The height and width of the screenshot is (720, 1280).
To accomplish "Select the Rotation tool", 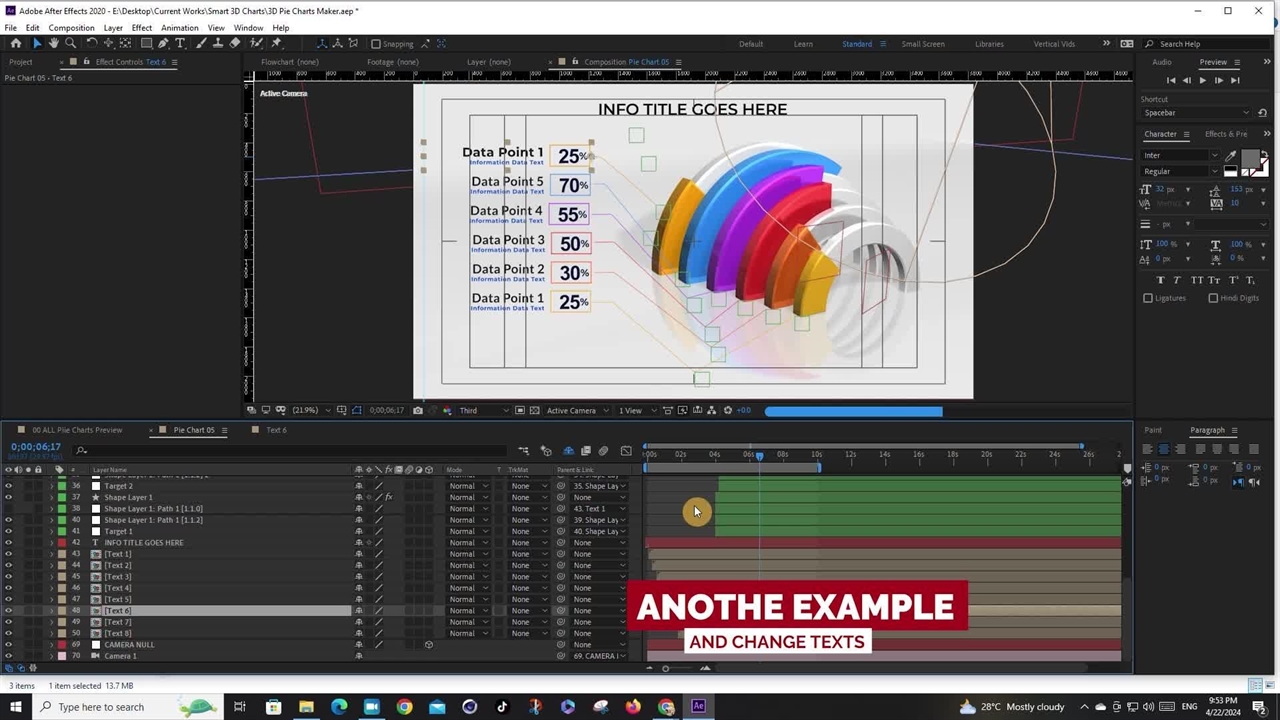I will tap(91, 43).
